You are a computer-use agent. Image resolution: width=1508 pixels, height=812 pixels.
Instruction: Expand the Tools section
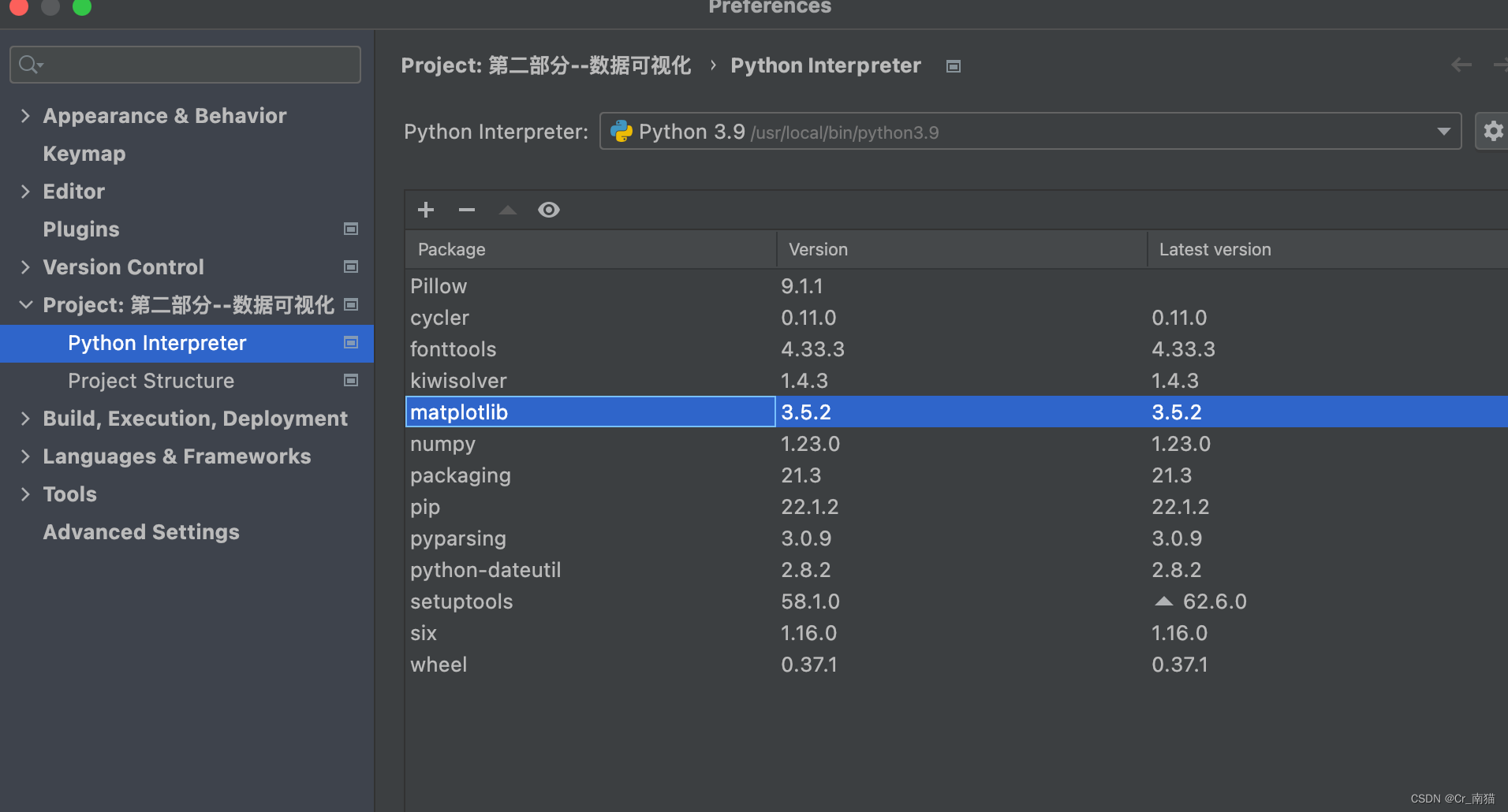(x=25, y=494)
